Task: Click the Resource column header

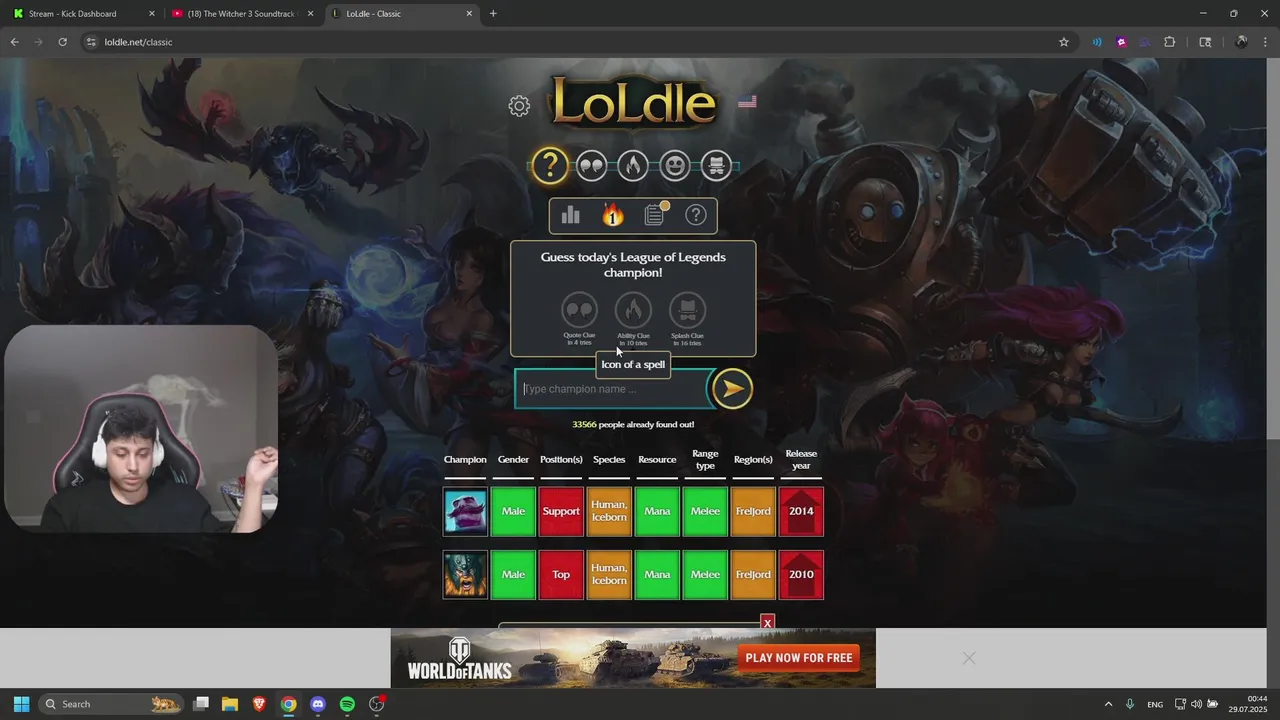Action: pos(657,460)
